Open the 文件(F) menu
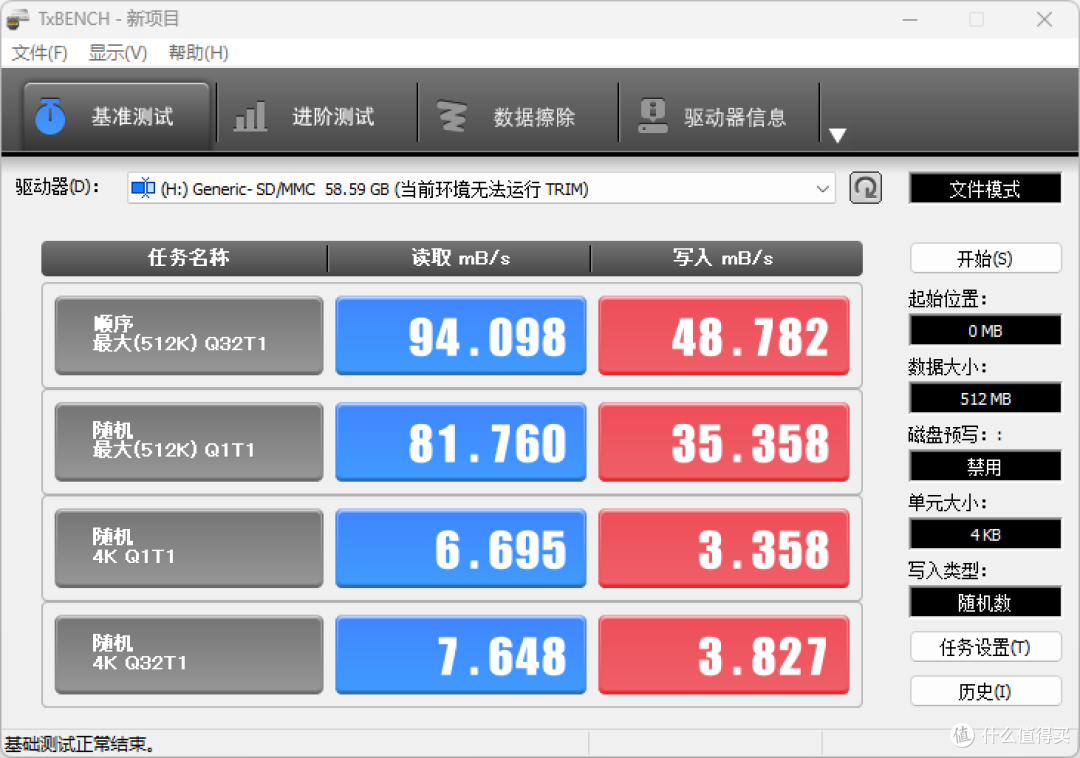Screen dimensions: 1080x758 39,53
